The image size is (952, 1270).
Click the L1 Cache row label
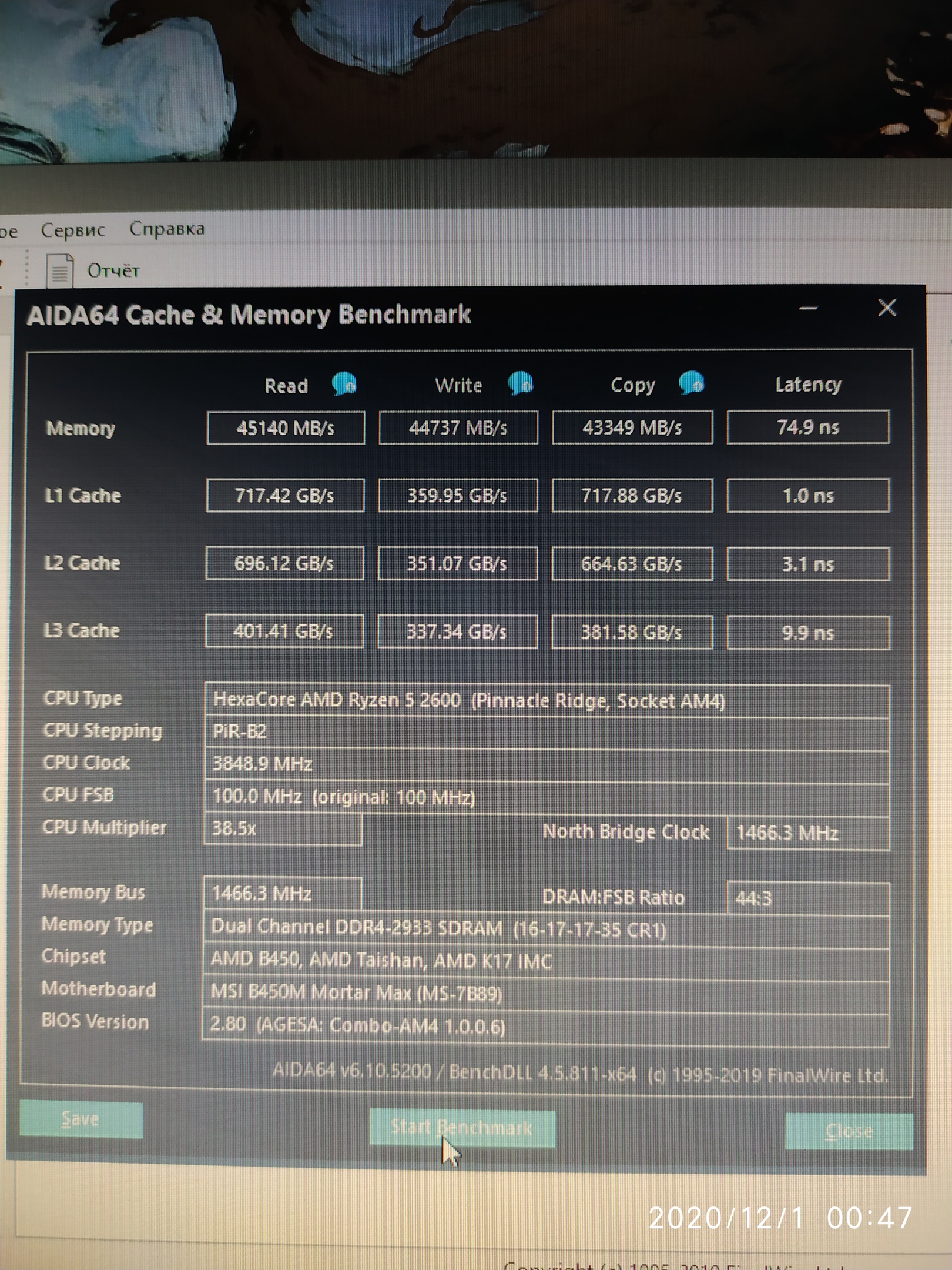[83, 496]
